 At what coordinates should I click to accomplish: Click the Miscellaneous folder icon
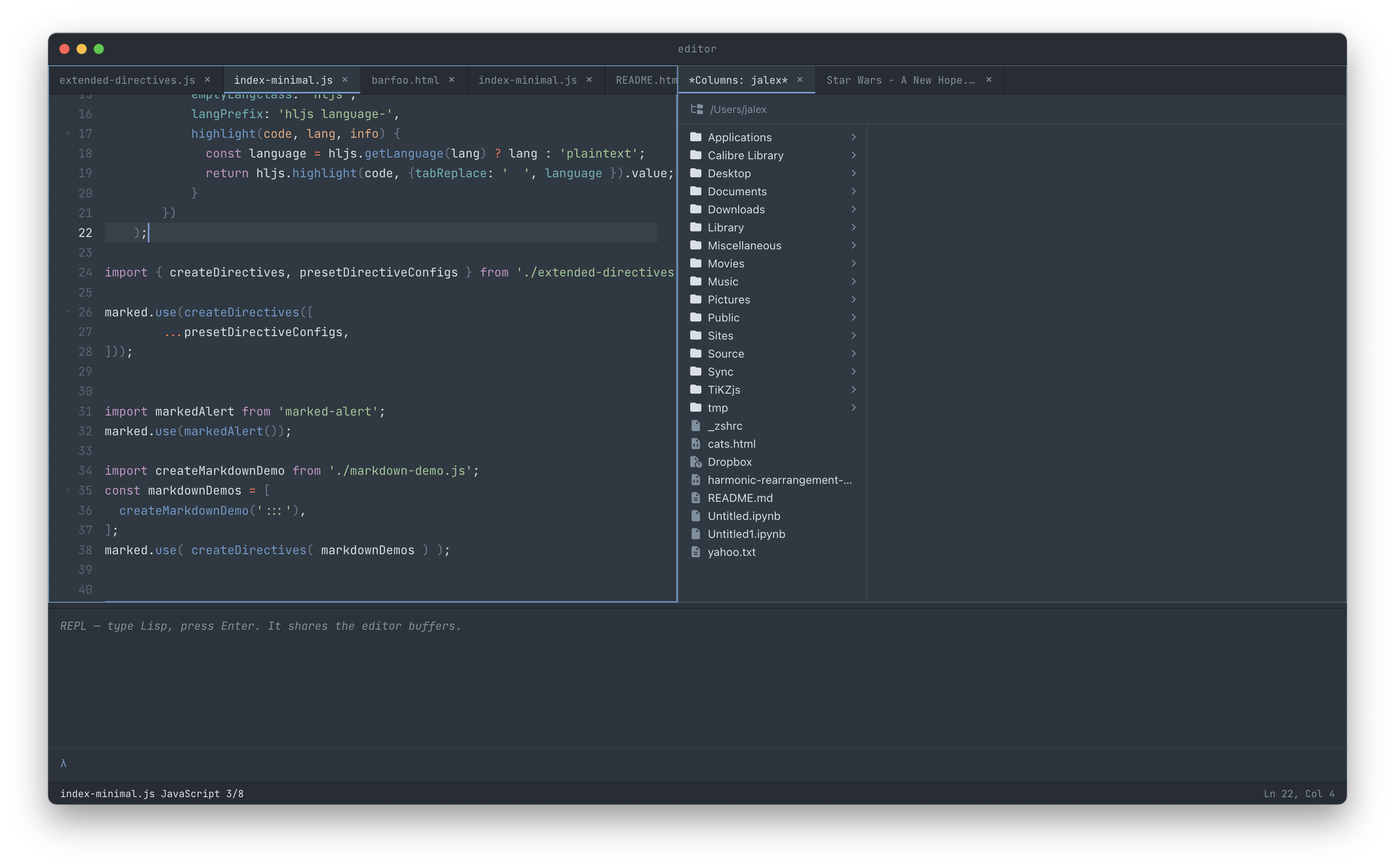[695, 245]
